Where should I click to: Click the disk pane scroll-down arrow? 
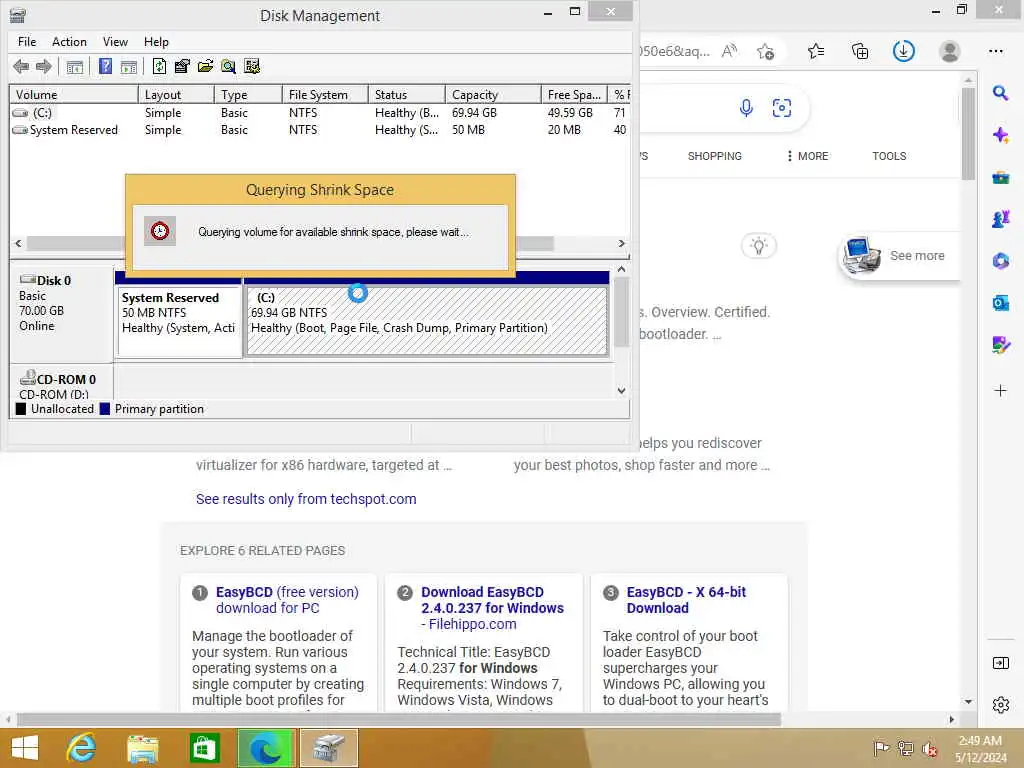(x=622, y=391)
